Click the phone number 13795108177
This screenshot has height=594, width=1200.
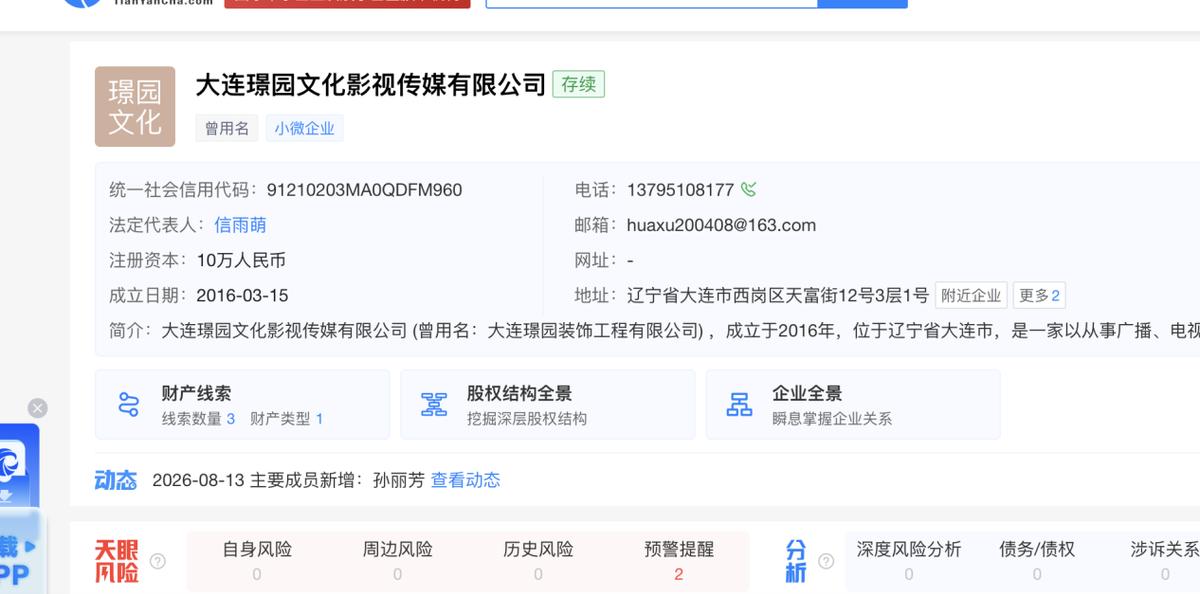pyautogui.click(x=680, y=190)
